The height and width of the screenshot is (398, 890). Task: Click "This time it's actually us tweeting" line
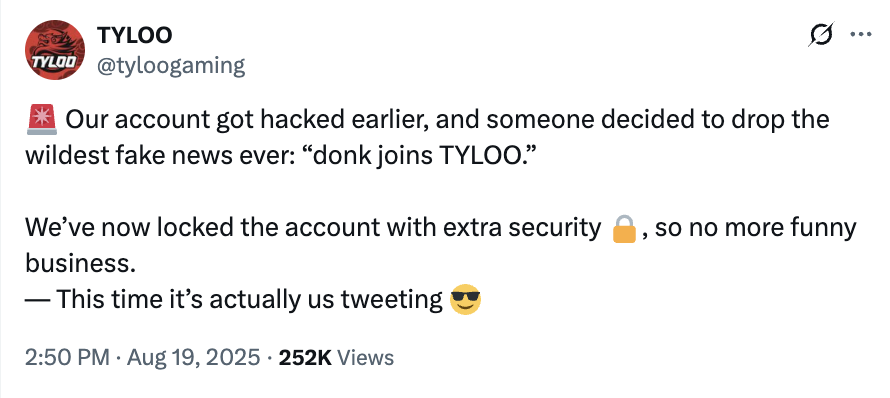click(x=250, y=300)
